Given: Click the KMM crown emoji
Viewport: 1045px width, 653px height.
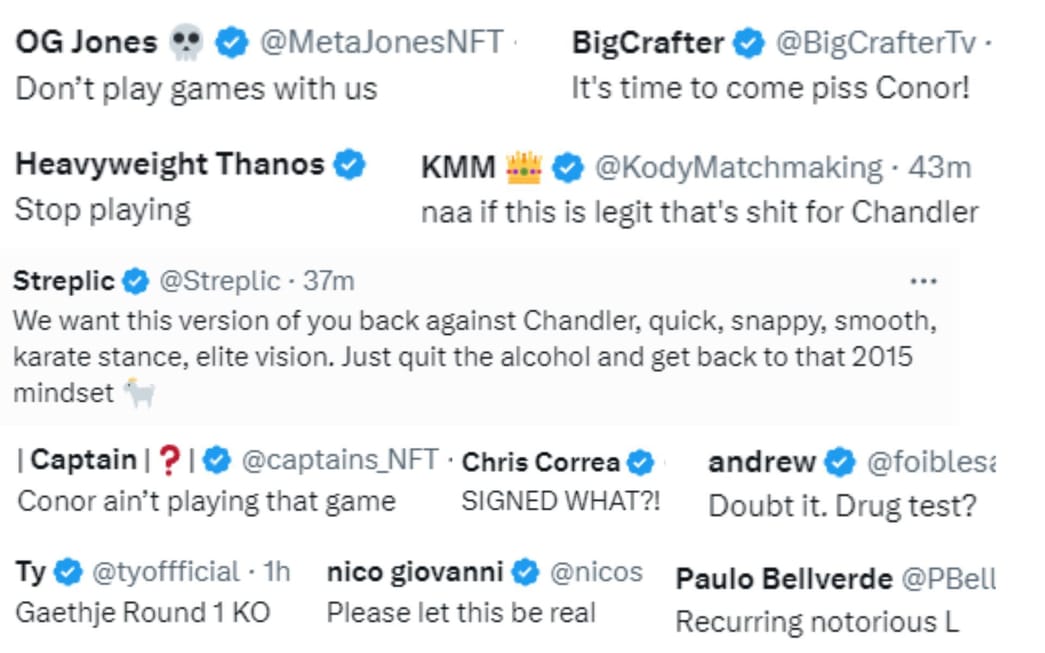Looking at the screenshot, I should click(x=524, y=167).
